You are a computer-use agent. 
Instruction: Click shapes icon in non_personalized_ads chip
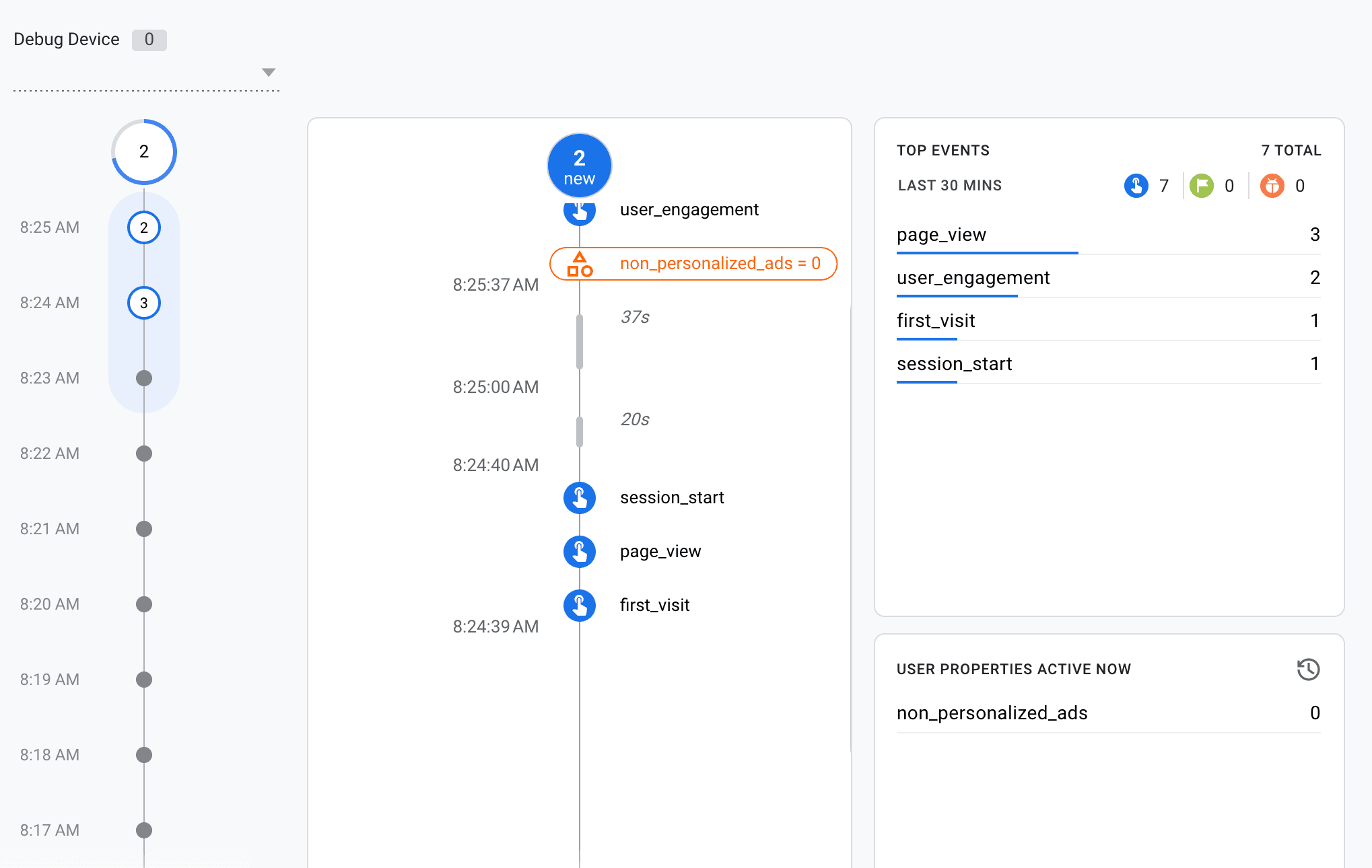[579, 264]
